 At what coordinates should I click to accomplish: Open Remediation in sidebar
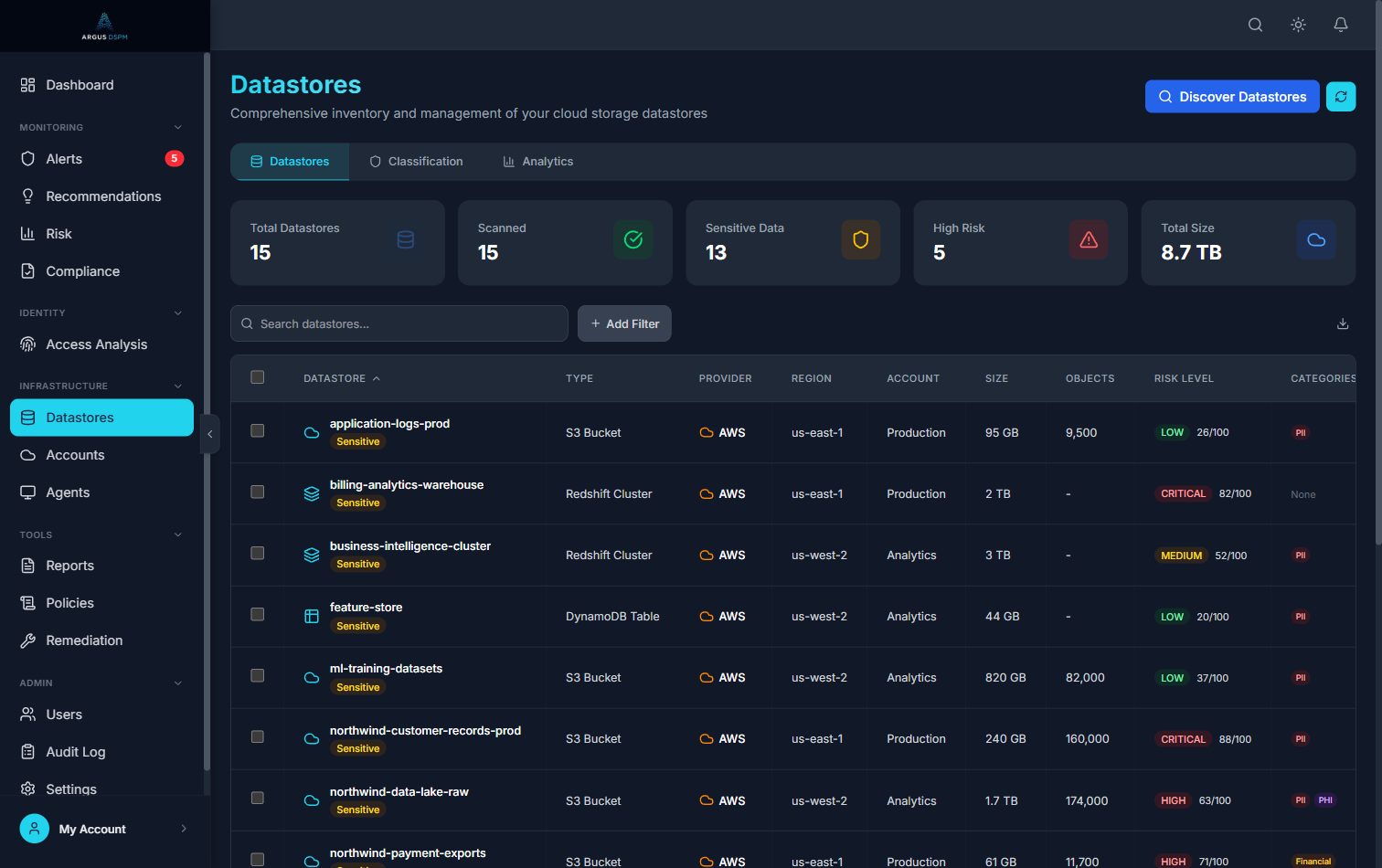(x=101, y=640)
